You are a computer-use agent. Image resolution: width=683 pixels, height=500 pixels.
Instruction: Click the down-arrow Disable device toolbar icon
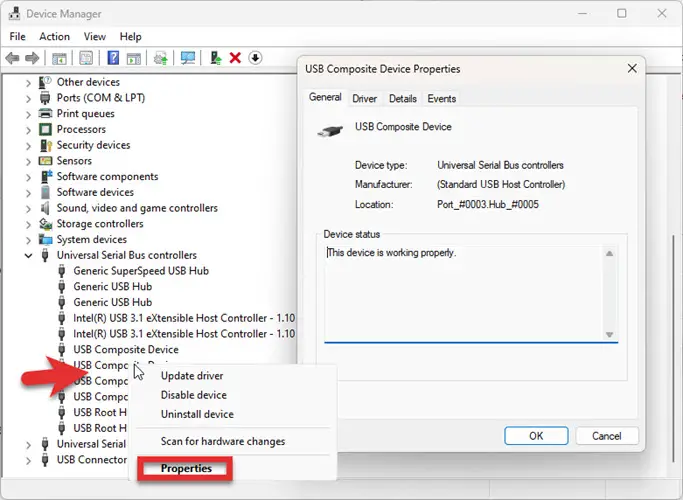point(255,58)
